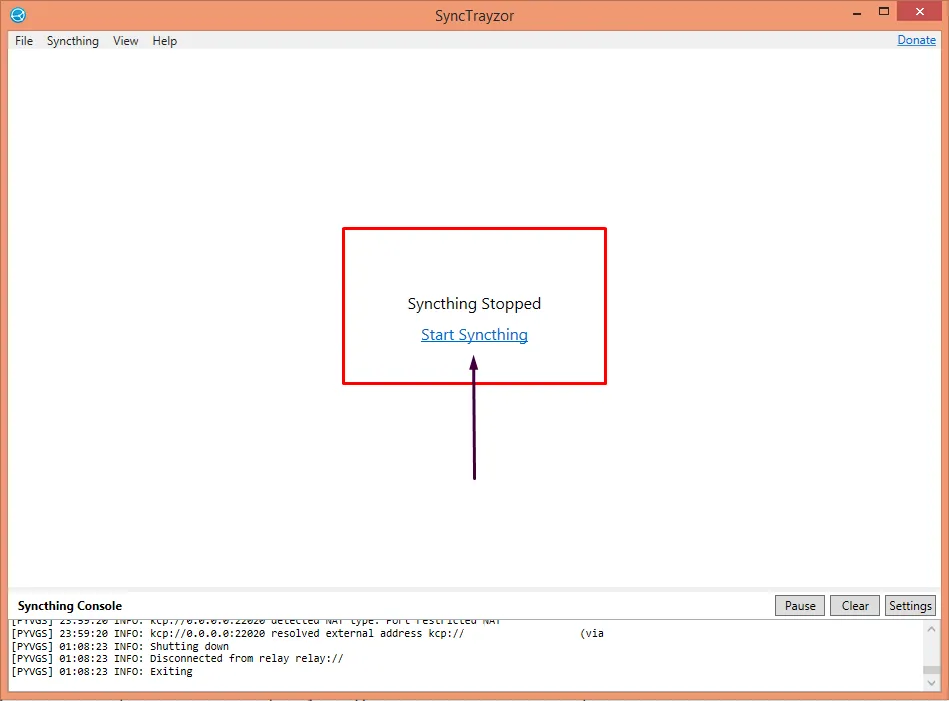The image size is (949, 701).
Task: Click the 'Syncthing Stopped' status text
Action: pos(474,303)
